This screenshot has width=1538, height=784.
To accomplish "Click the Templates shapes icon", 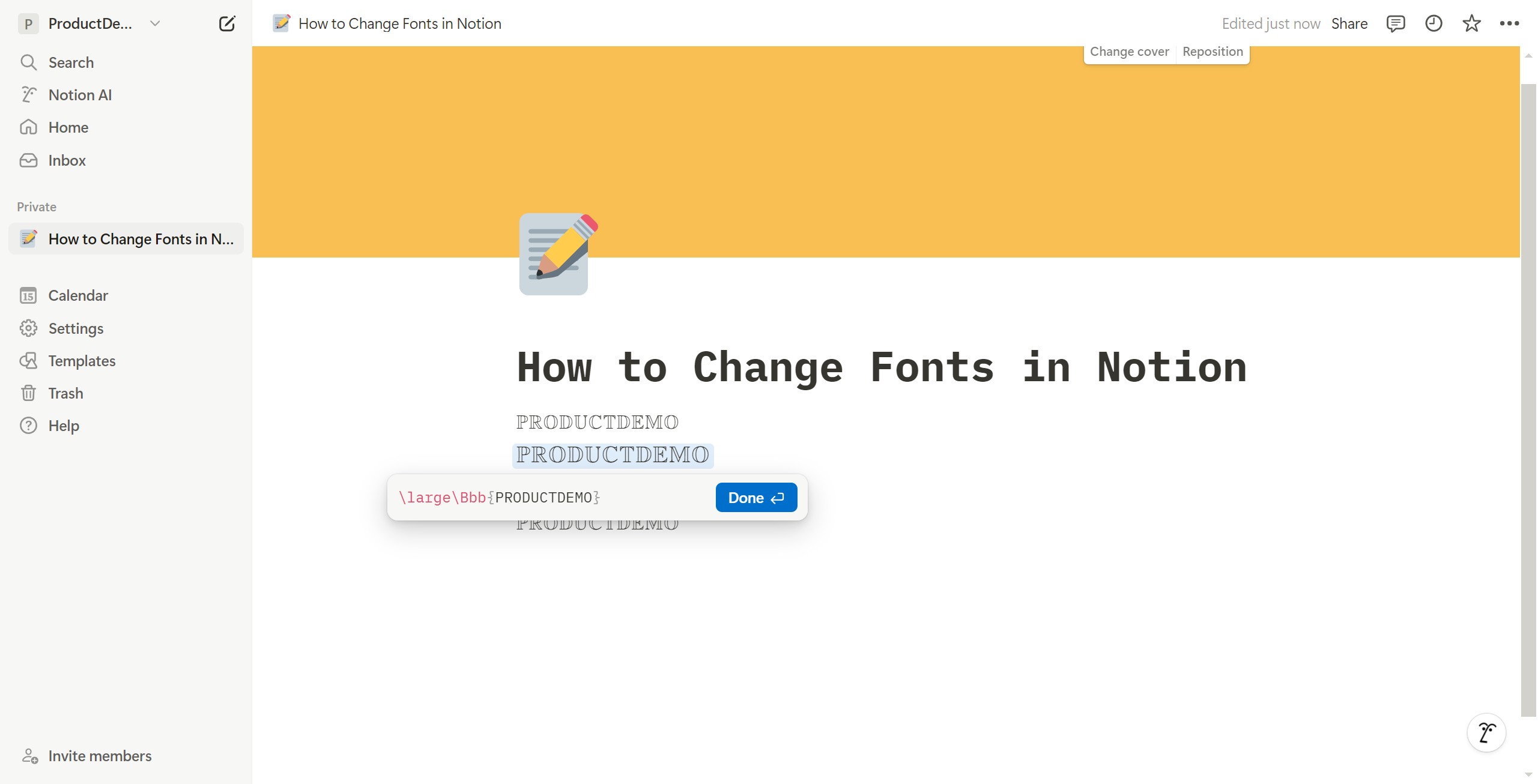I will [28, 361].
